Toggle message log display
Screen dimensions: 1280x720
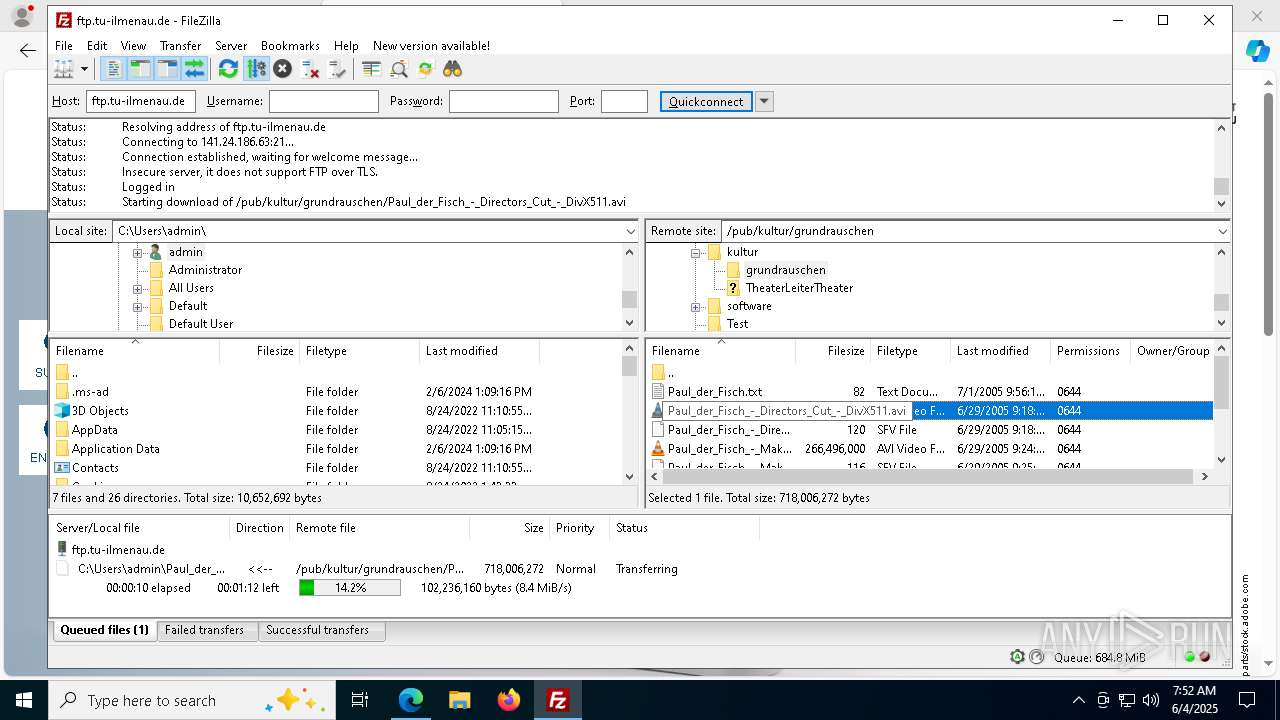(113, 69)
